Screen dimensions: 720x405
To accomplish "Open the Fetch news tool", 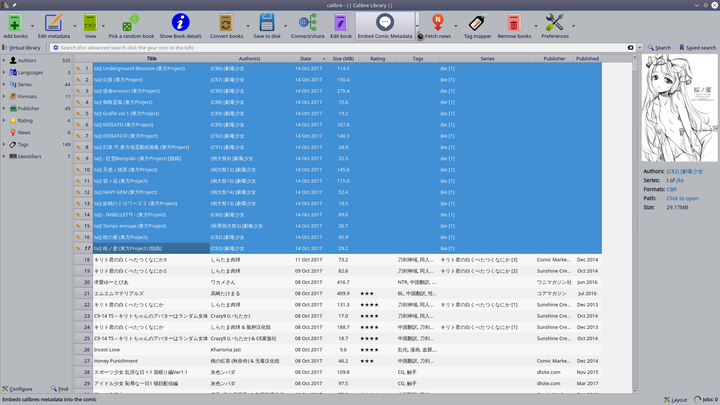I will (x=437, y=21).
